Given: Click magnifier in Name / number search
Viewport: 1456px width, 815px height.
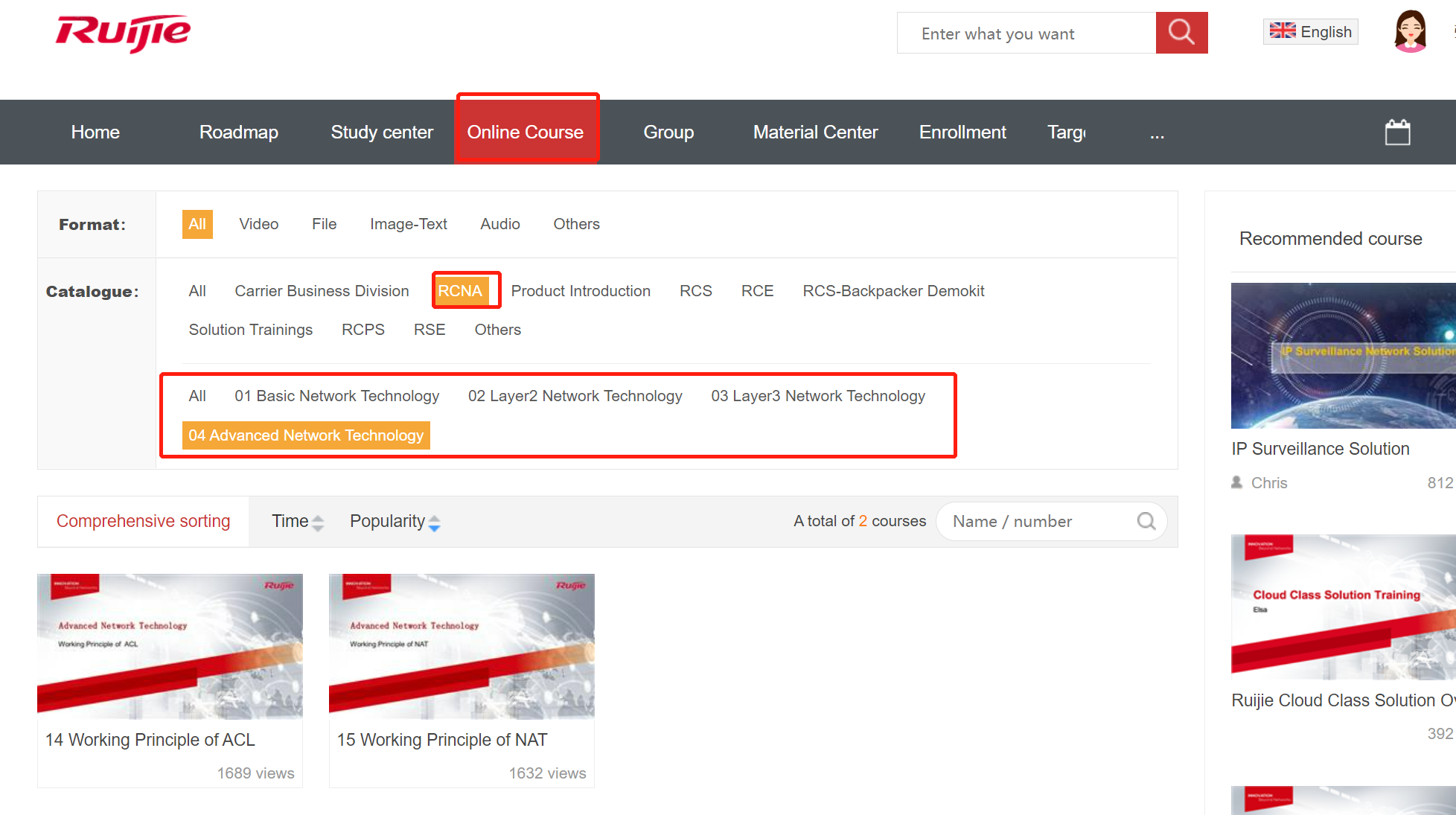Looking at the screenshot, I should tap(1146, 521).
